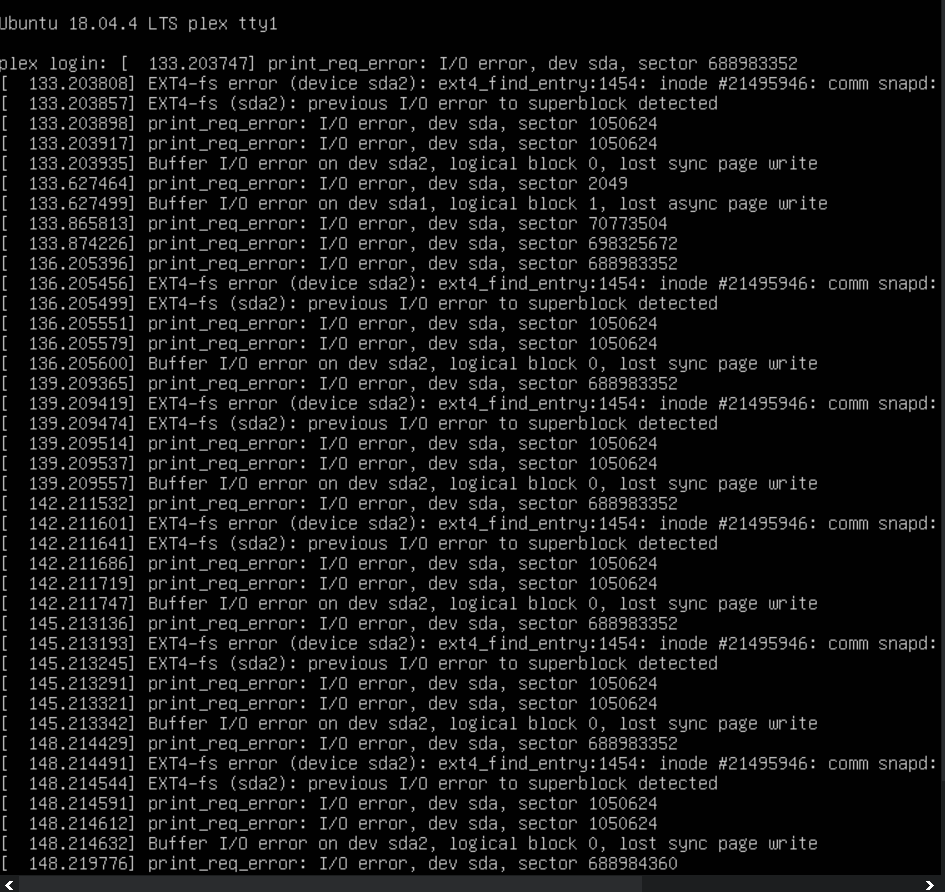The width and height of the screenshot is (945, 892).
Task: Click the right scroll arrow at bottom
Action: point(930,885)
